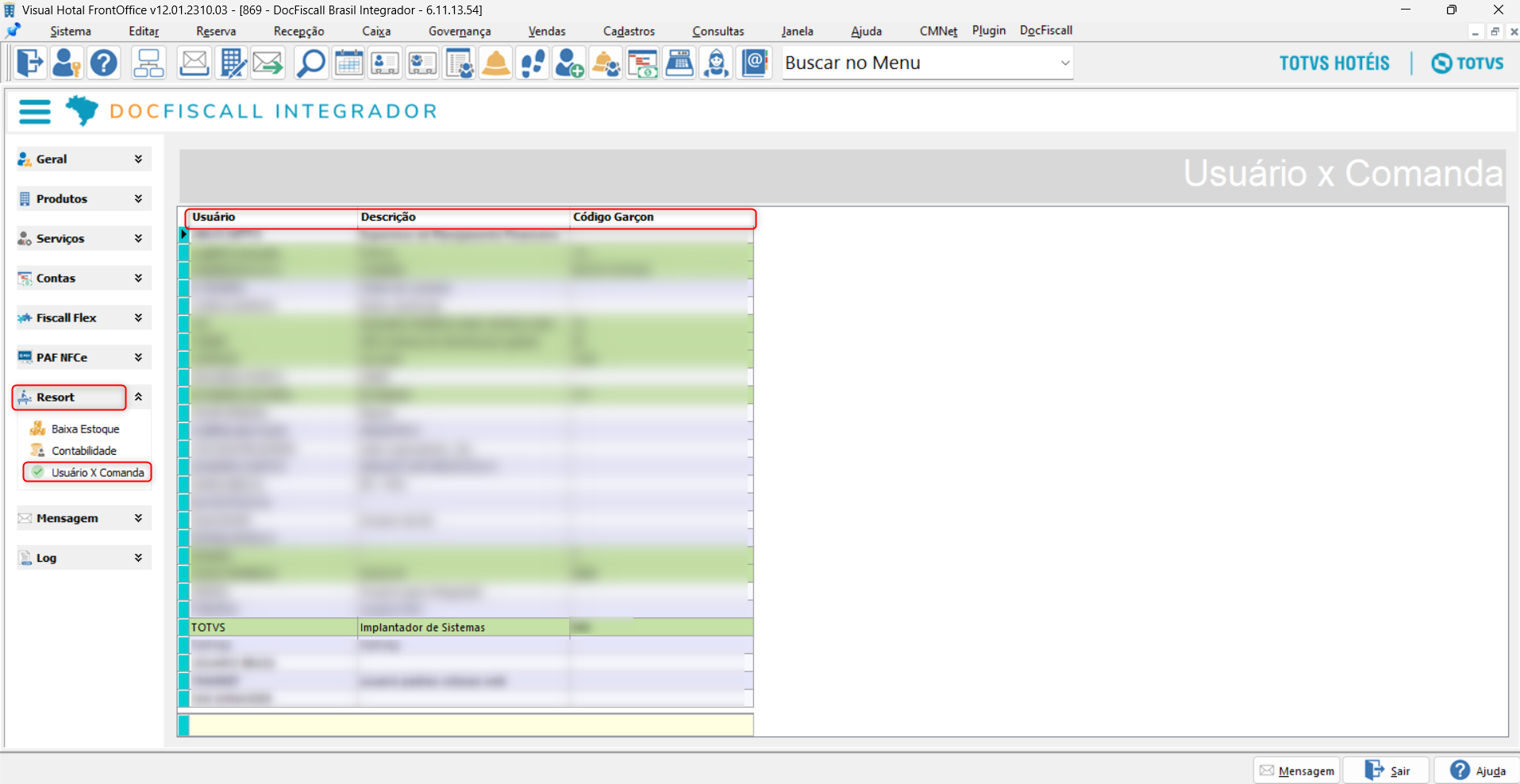Click the bell with group icon

pyautogui.click(x=606, y=63)
